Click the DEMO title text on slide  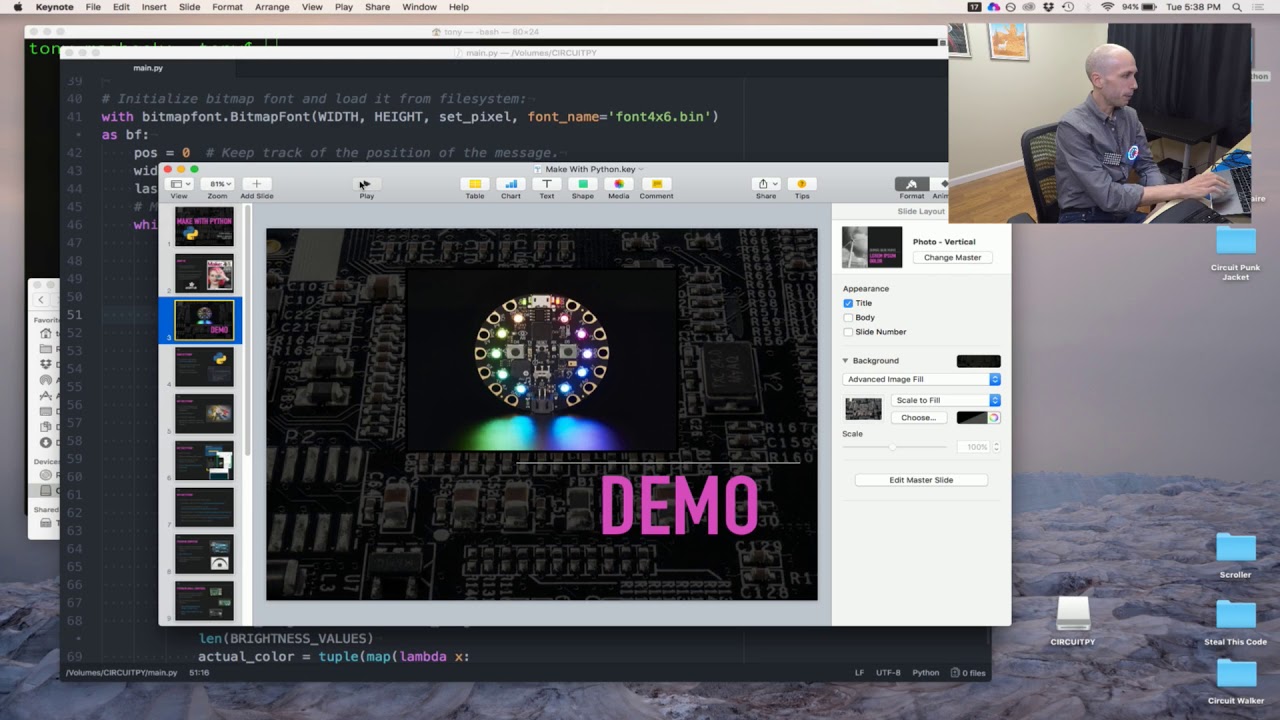click(x=679, y=505)
